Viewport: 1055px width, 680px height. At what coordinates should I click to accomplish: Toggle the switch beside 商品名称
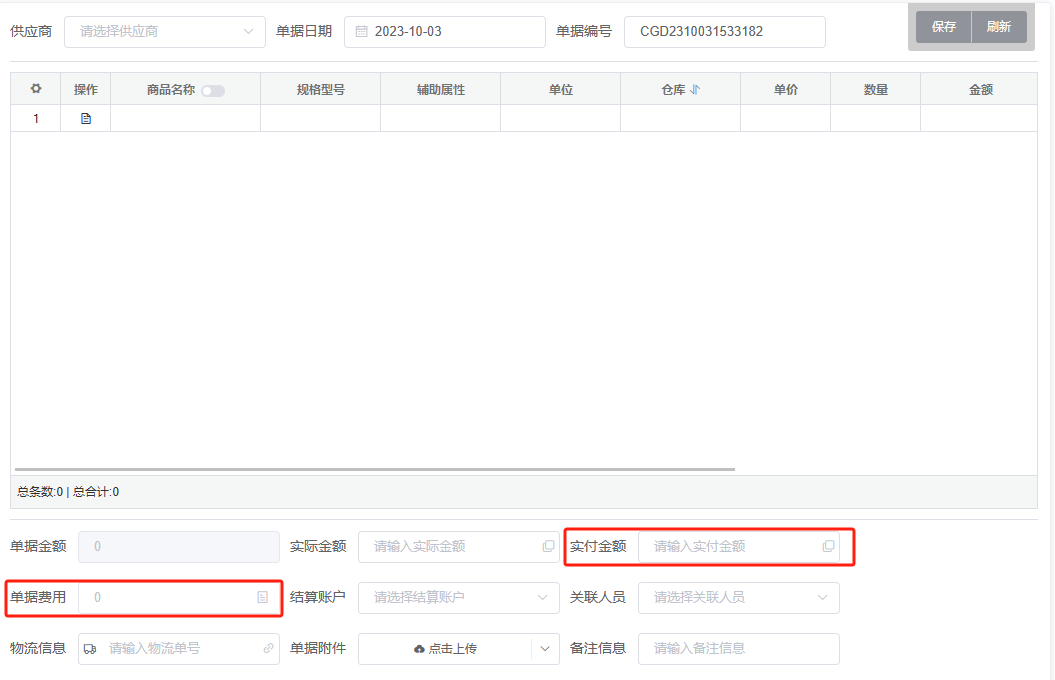213,91
